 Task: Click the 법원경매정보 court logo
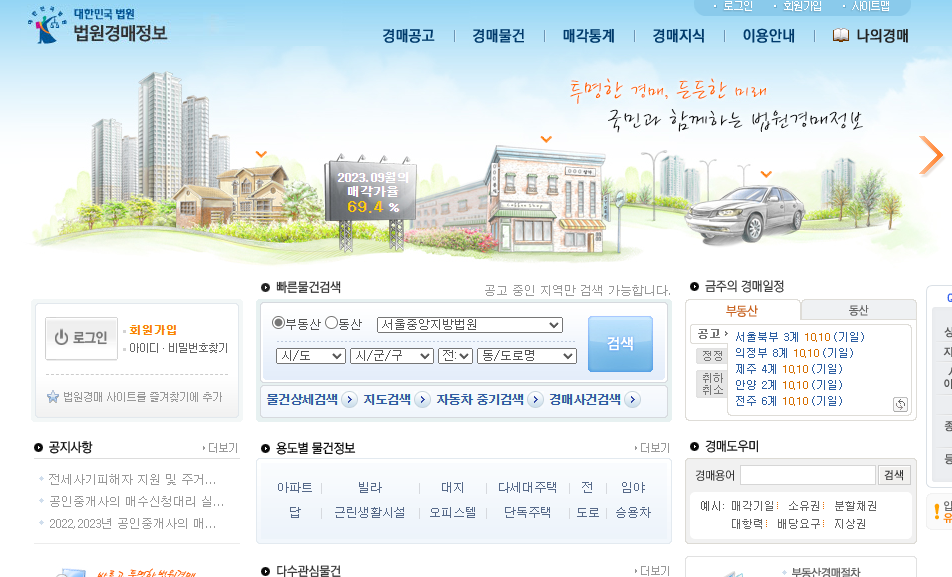(x=97, y=26)
